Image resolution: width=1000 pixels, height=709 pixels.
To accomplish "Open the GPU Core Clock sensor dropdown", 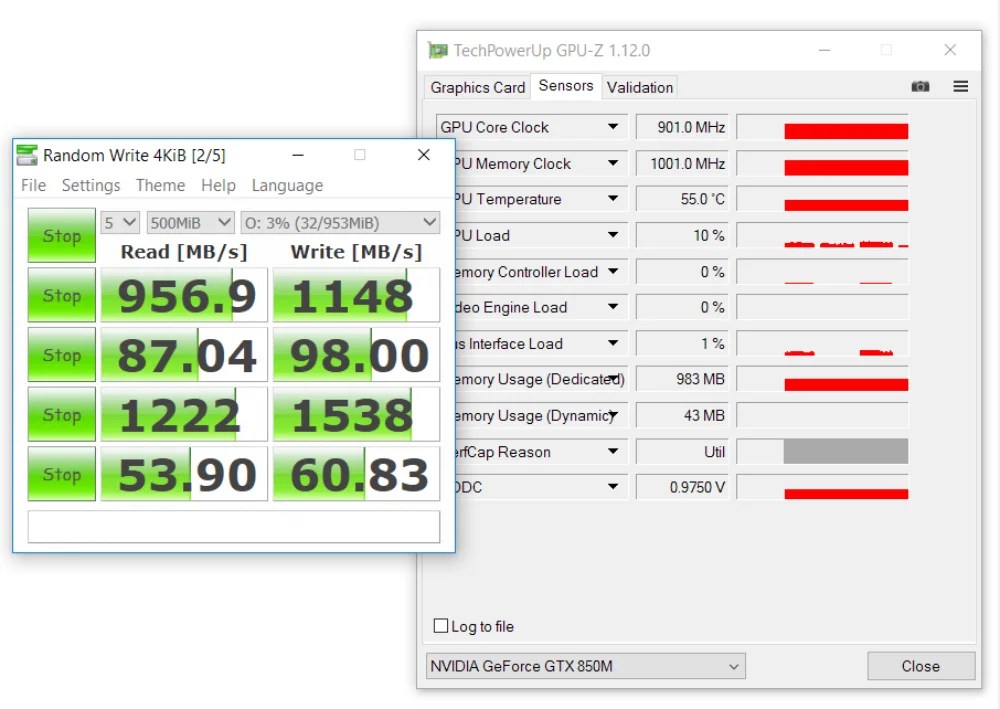I will [612, 127].
